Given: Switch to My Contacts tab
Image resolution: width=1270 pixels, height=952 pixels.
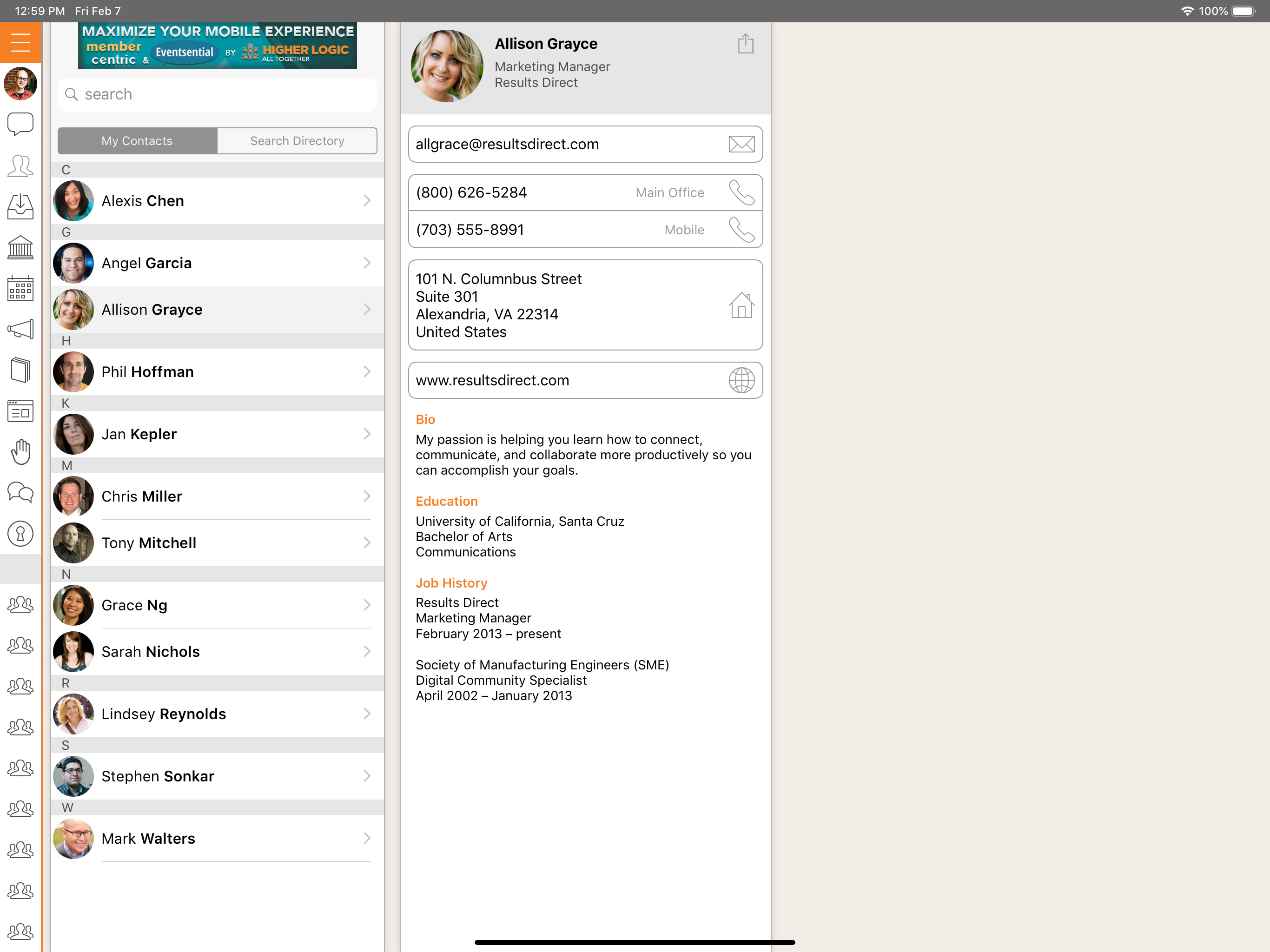Looking at the screenshot, I should [x=137, y=141].
